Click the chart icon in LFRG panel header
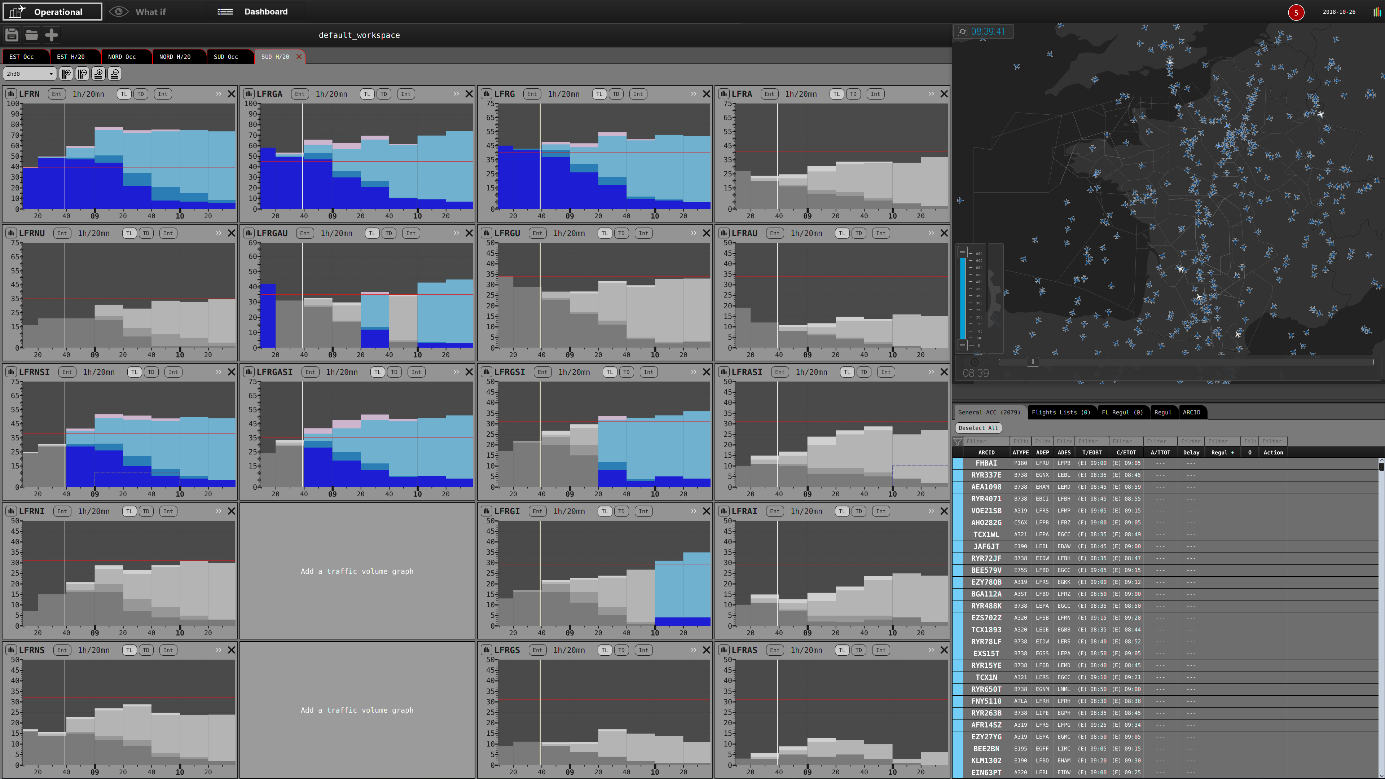 pos(486,94)
